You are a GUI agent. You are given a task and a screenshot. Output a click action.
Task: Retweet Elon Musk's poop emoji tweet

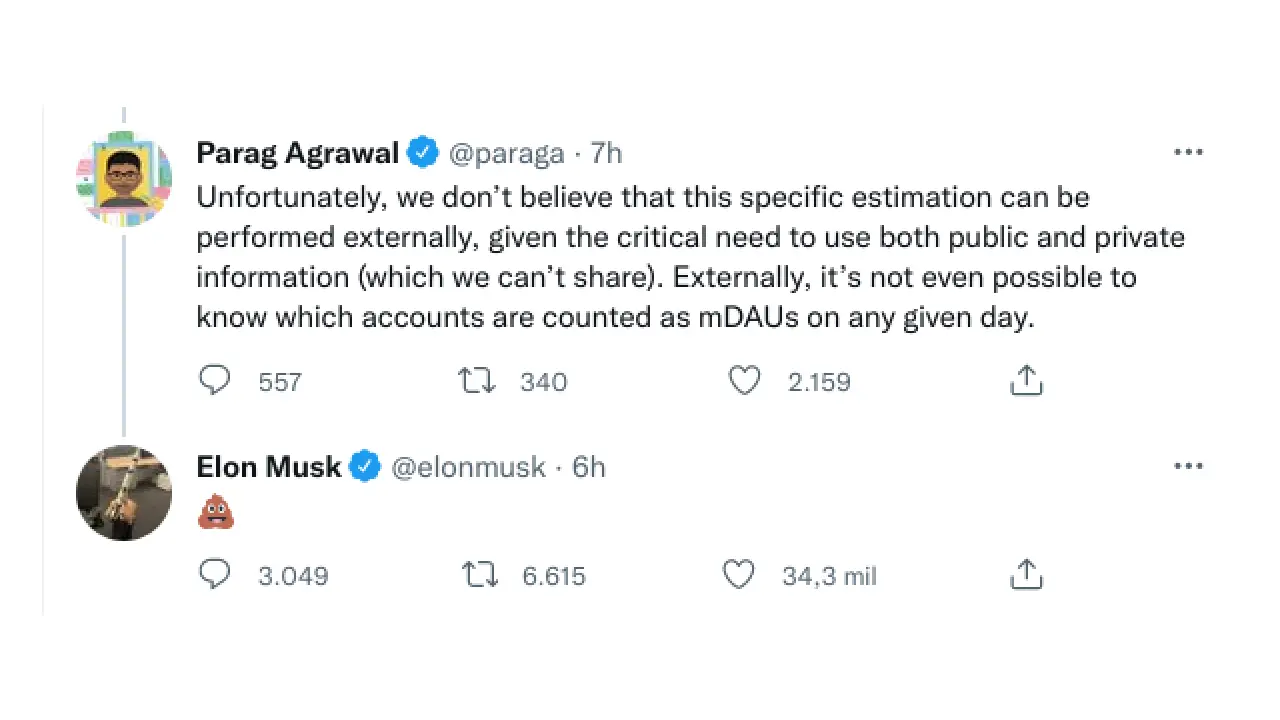pyautogui.click(x=478, y=575)
